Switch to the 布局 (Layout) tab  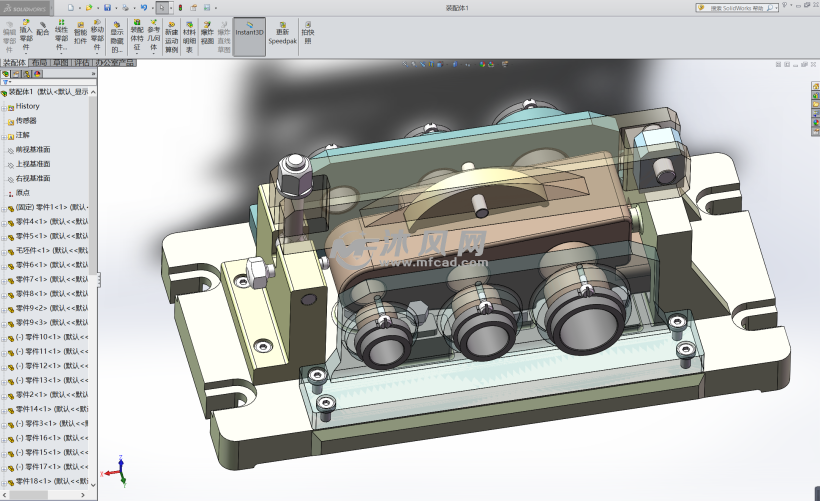tap(38, 62)
